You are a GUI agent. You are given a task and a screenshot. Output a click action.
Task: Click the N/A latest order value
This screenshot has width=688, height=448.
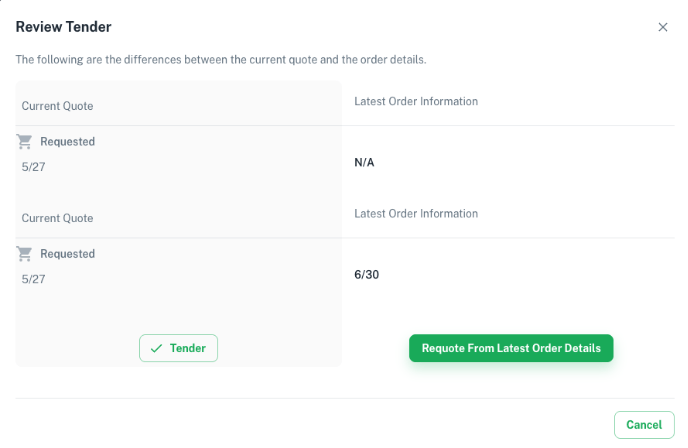click(364, 162)
